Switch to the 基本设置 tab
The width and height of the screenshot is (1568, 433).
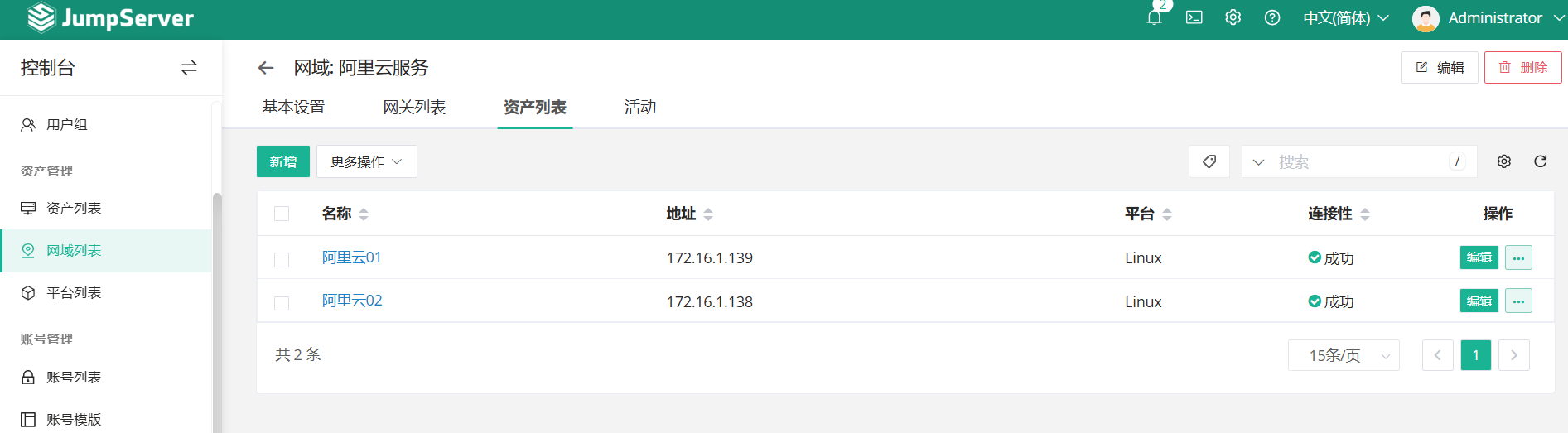click(293, 107)
